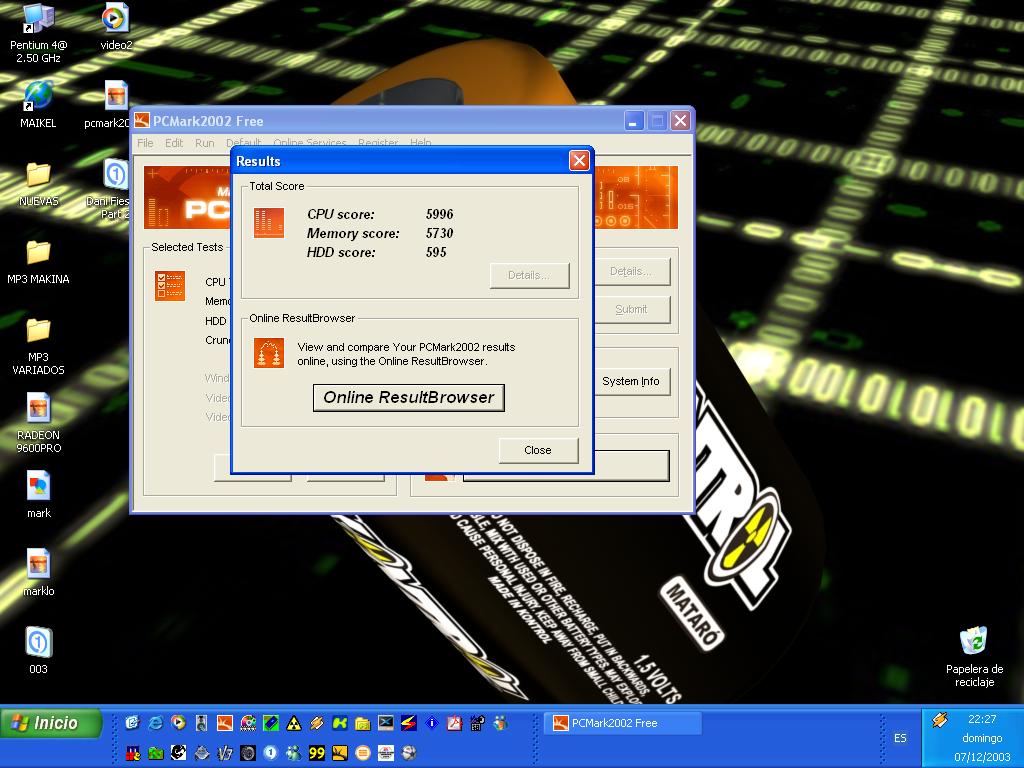Select the video2 desktop icon

pyautogui.click(x=116, y=27)
